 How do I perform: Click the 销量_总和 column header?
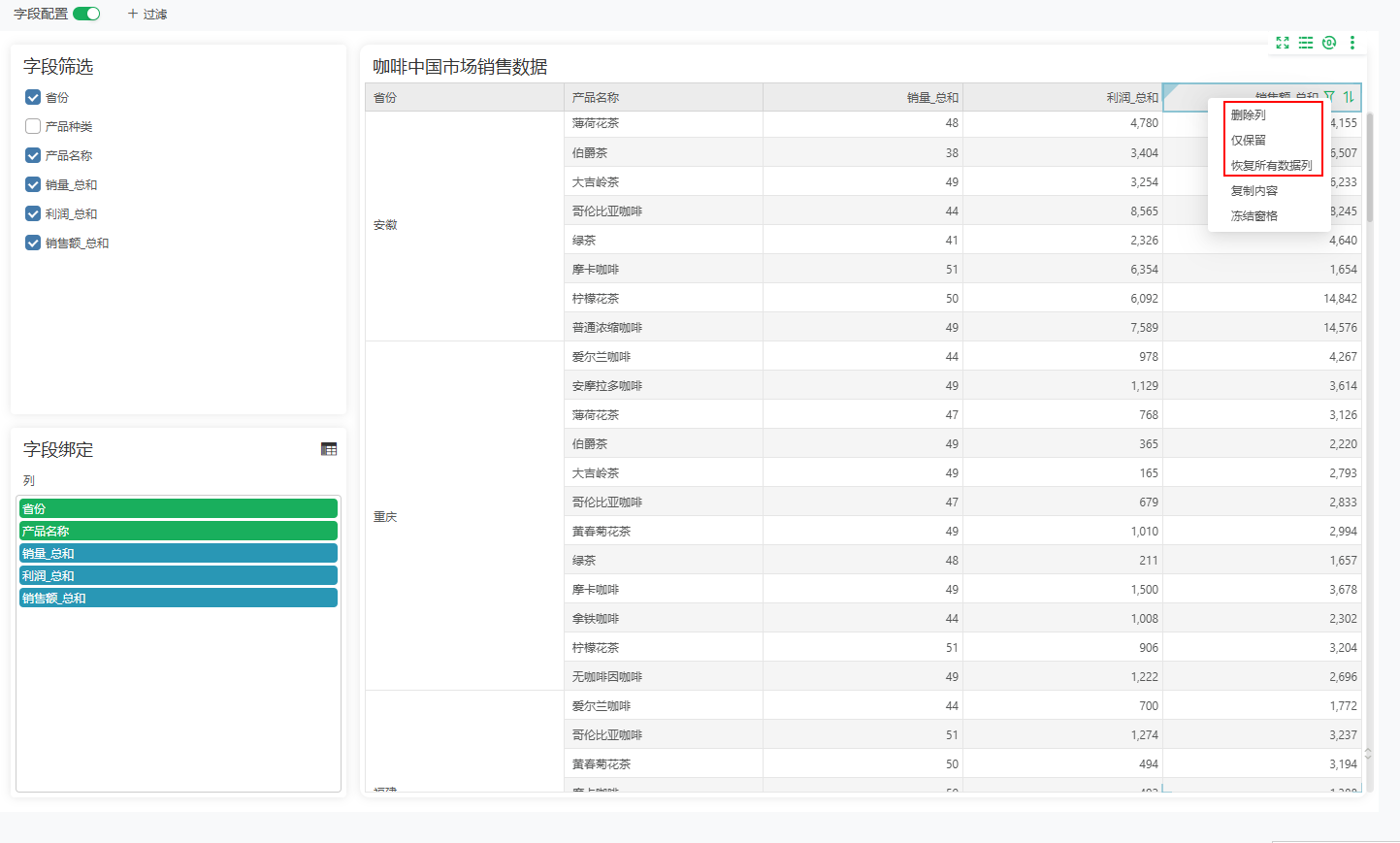tap(863, 97)
